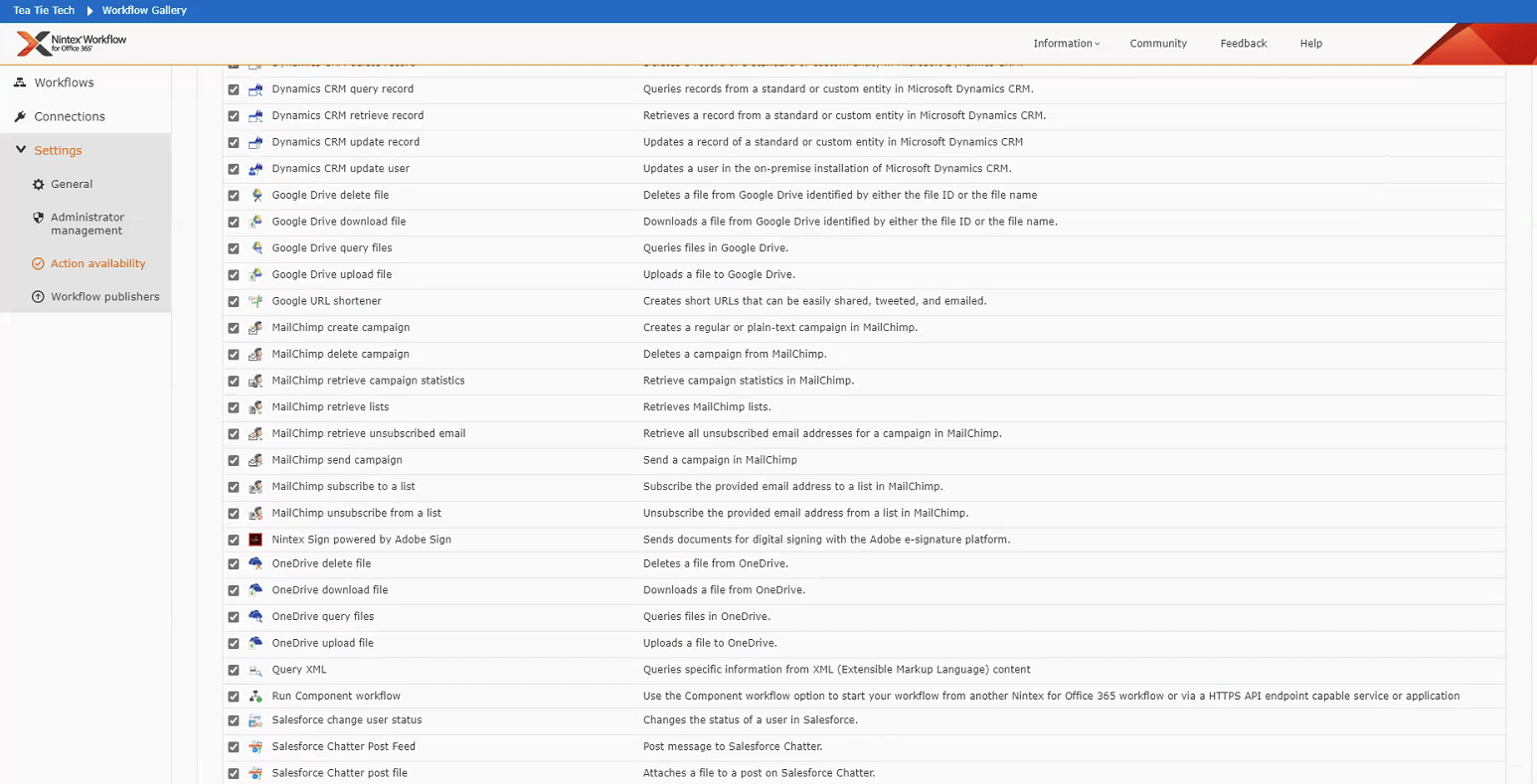Click 'Send a campaign in MailChimp' description
The height and width of the screenshot is (784, 1537).
(x=720, y=460)
